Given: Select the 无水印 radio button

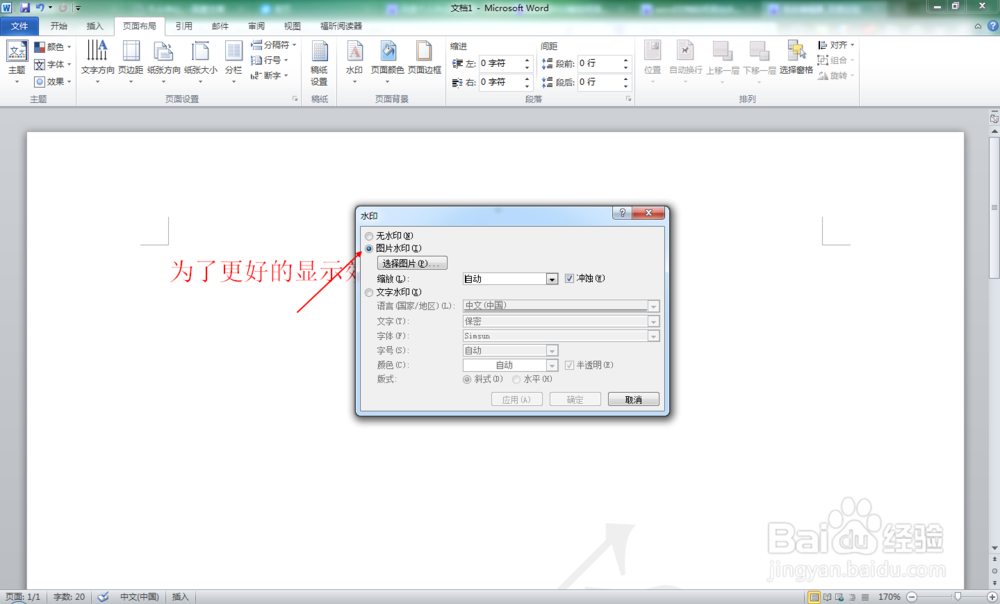Looking at the screenshot, I should click(368, 236).
